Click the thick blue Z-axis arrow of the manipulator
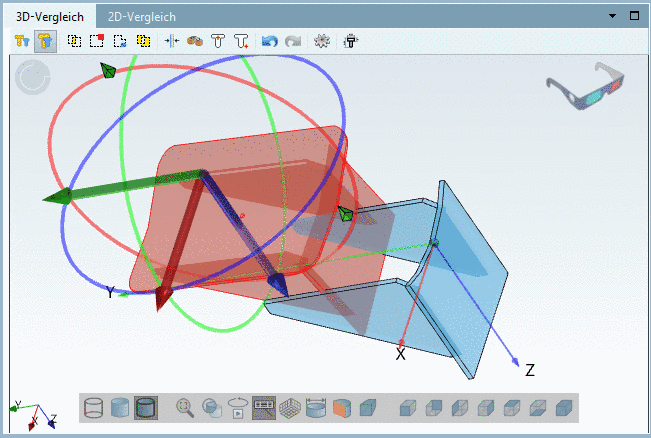The width and height of the screenshot is (651, 438). coord(245,232)
